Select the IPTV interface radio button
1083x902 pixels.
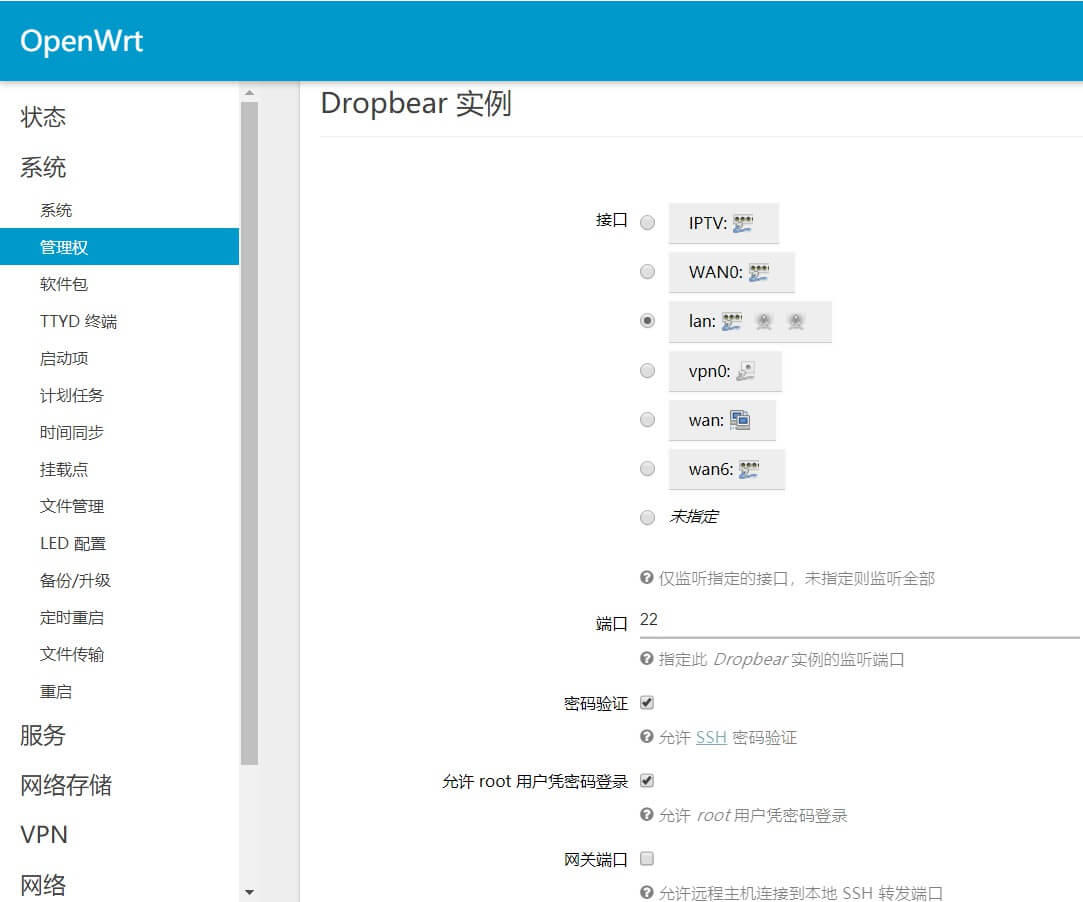[x=647, y=223]
